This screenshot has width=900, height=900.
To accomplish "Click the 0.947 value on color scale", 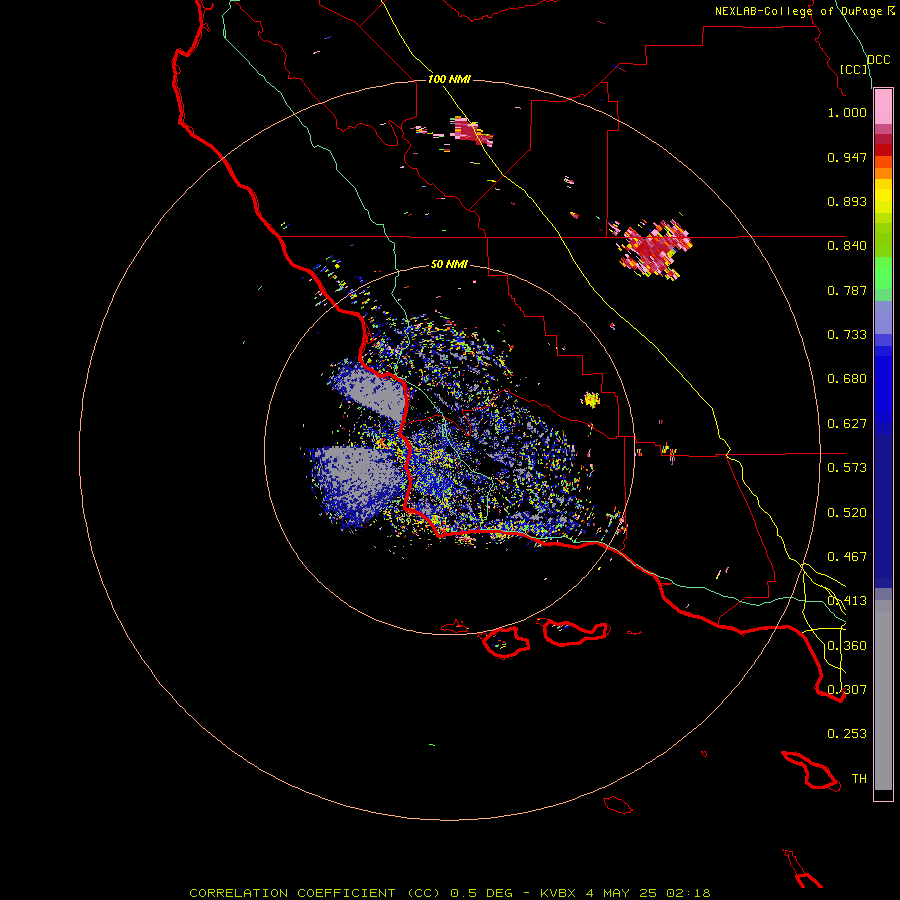I will pos(847,157).
